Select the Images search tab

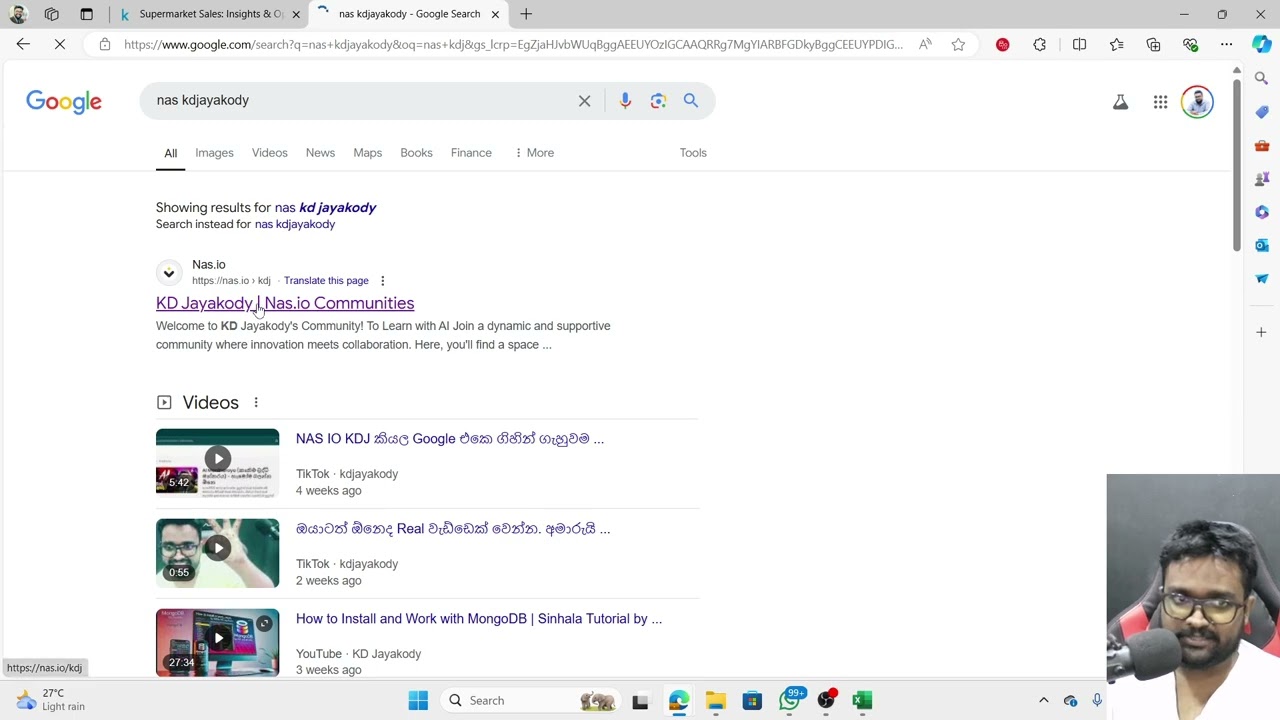(x=214, y=153)
